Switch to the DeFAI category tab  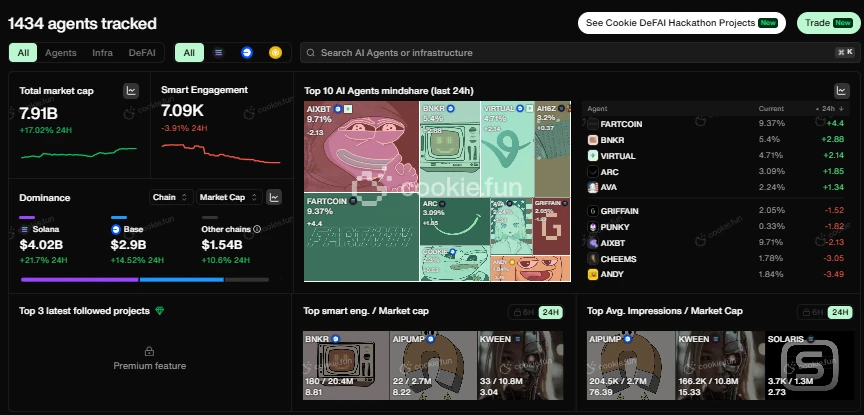point(142,52)
